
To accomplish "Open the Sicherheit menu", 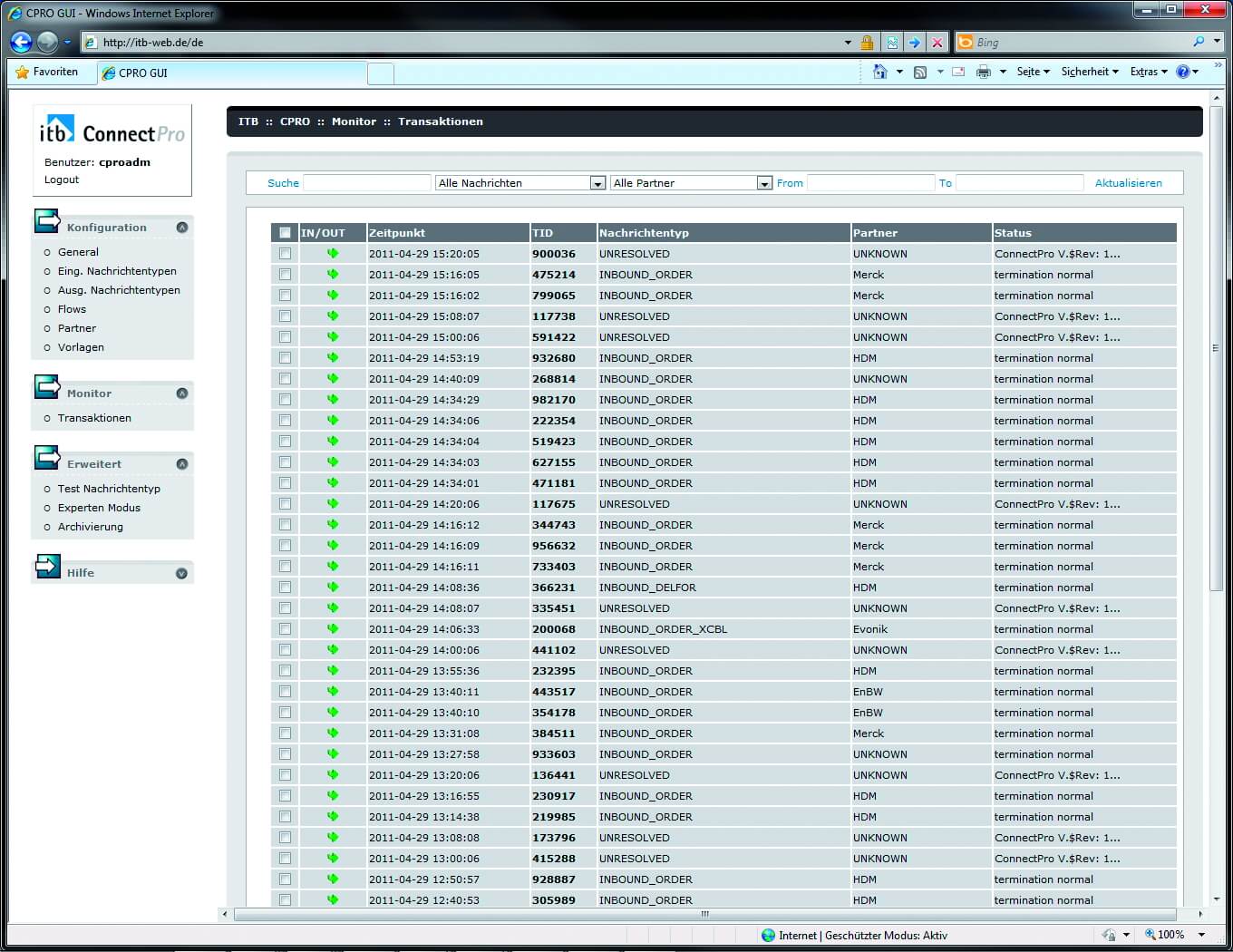I will click(1090, 72).
